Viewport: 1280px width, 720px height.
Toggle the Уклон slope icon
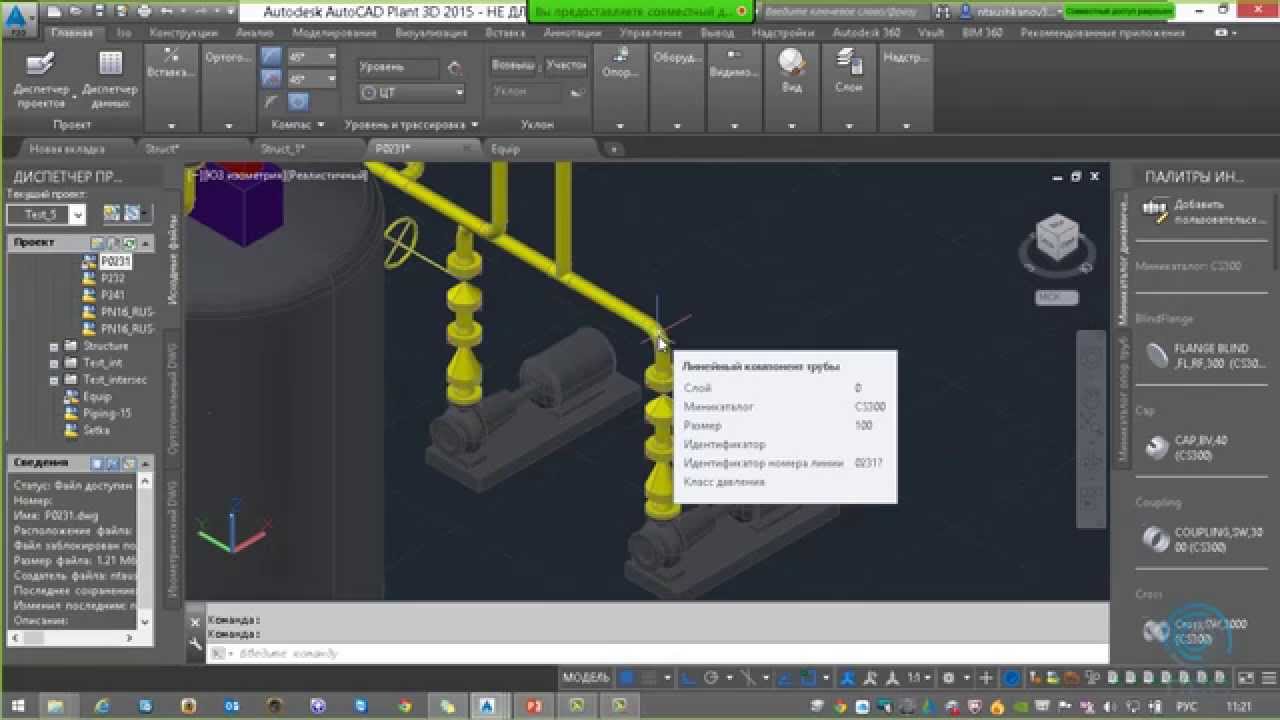pyautogui.click(x=576, y=92)
